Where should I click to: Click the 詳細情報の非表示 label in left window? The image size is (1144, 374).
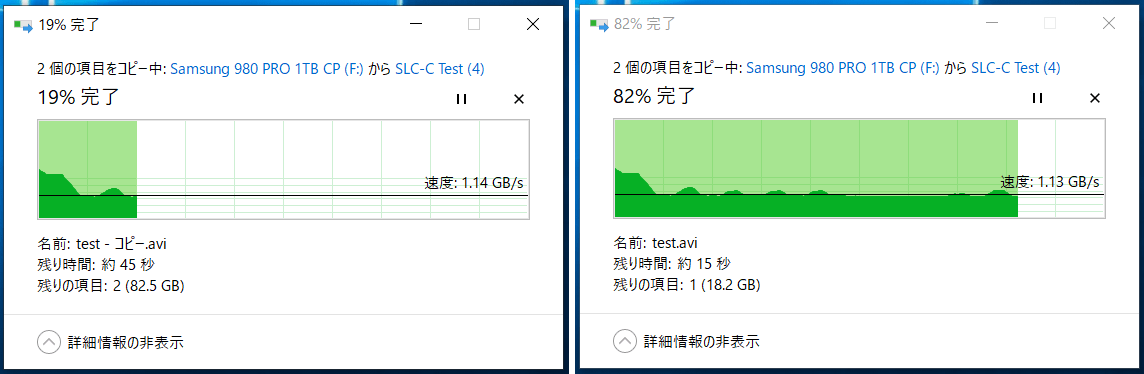click(x=125, y=341)
